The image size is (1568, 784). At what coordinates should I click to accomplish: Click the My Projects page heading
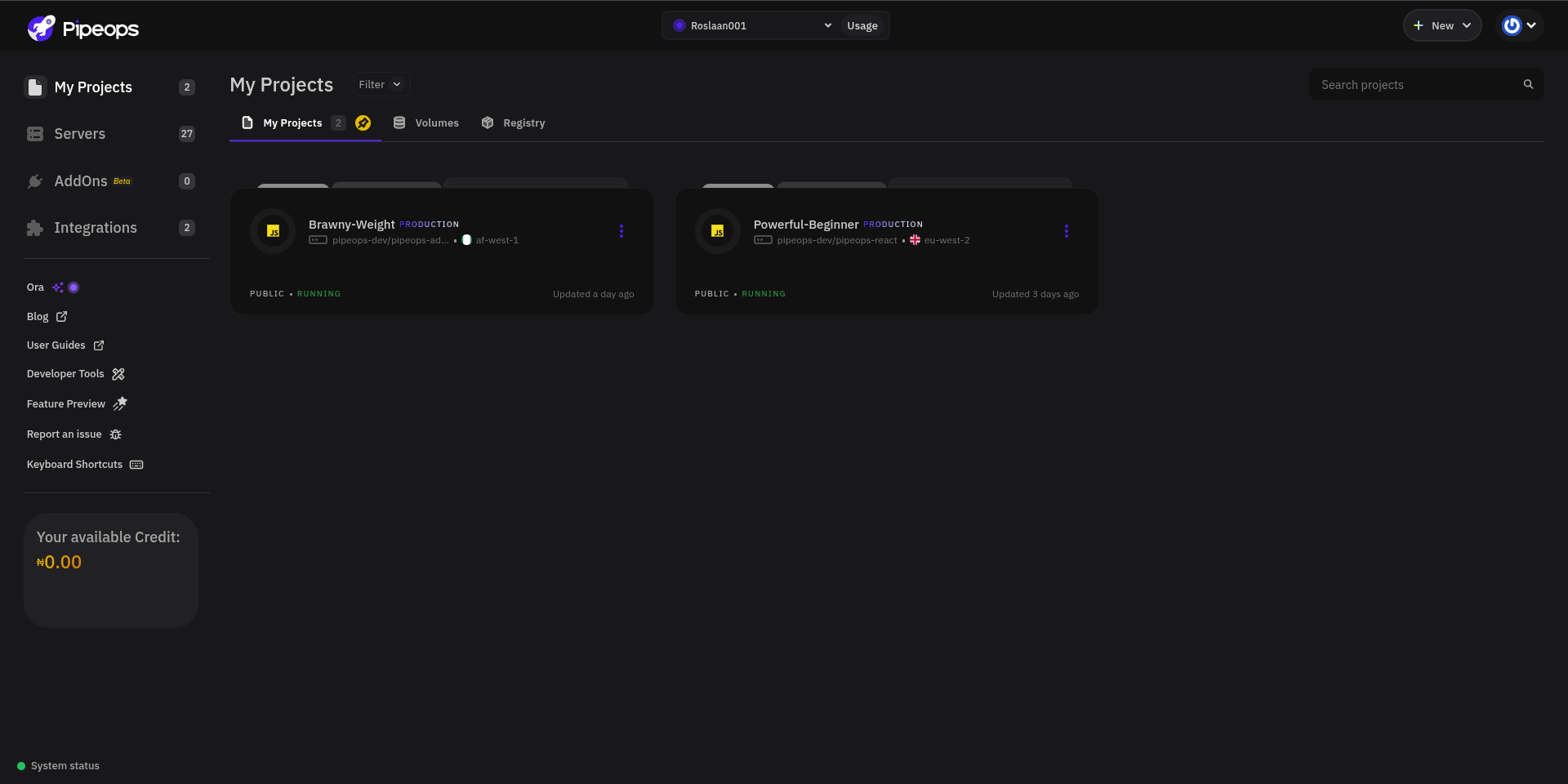[282, 85]
